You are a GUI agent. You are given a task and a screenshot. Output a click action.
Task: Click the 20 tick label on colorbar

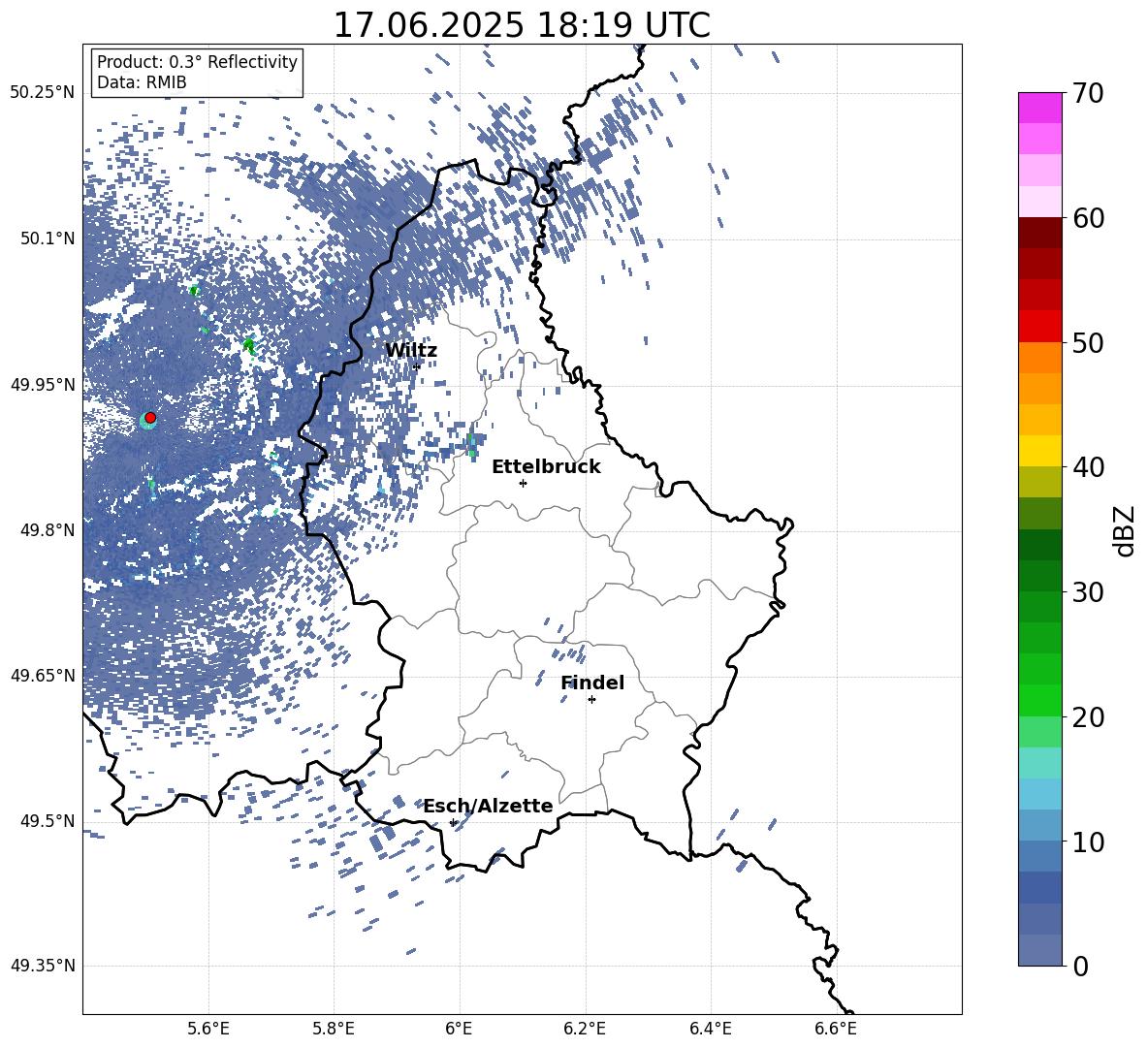pos(1088,716)
